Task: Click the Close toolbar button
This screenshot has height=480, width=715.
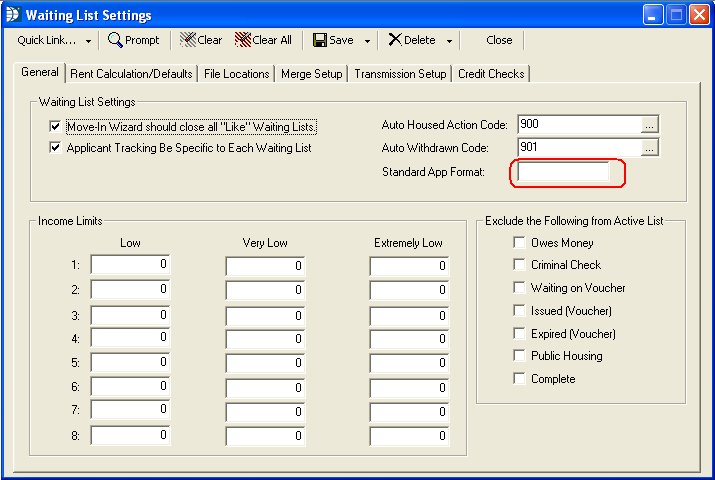Action: [x=499, y=40]
